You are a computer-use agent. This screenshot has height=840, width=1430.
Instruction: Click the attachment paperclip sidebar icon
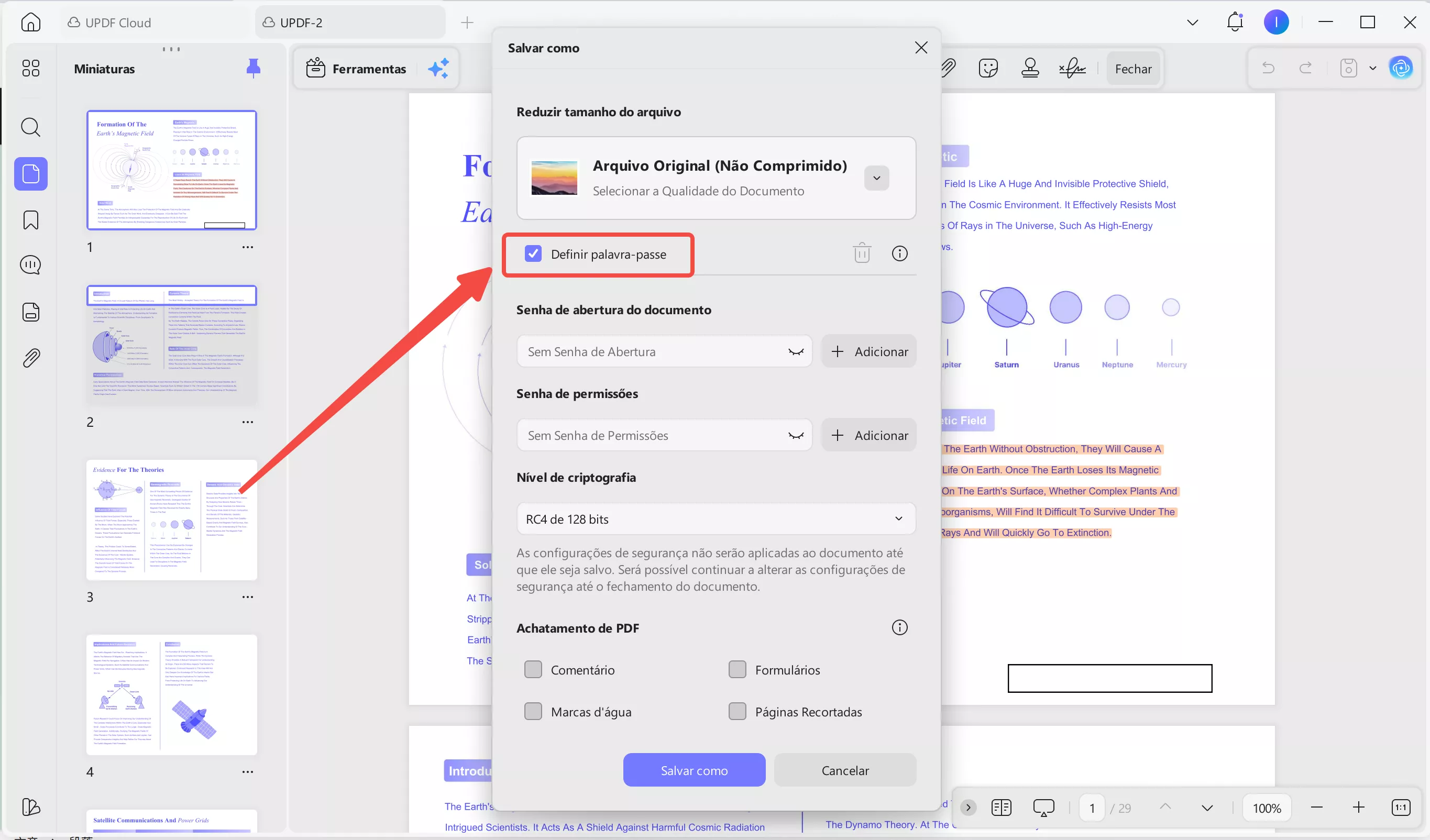click(30, 358)
